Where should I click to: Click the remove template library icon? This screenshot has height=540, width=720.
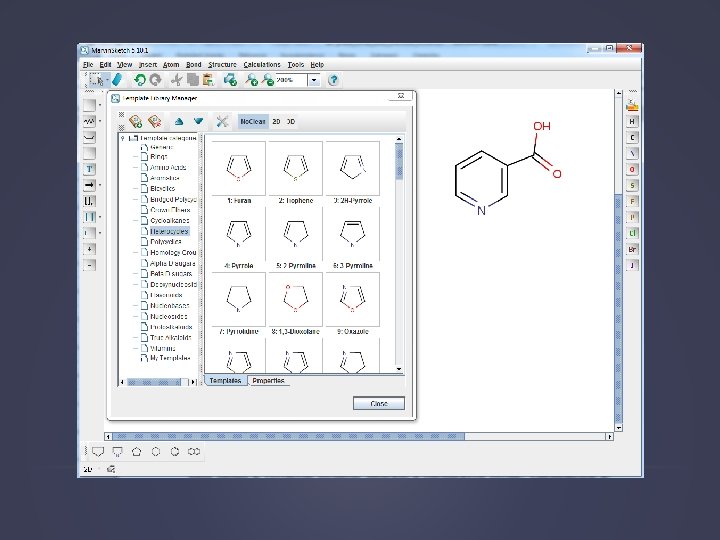(155, 122)
